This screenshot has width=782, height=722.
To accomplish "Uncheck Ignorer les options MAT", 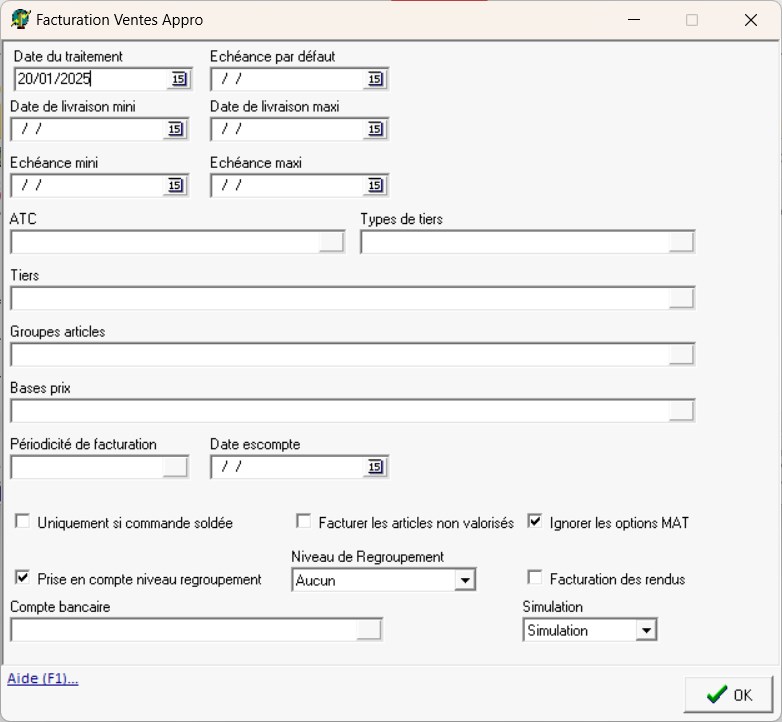I will [x=535, y=522].
